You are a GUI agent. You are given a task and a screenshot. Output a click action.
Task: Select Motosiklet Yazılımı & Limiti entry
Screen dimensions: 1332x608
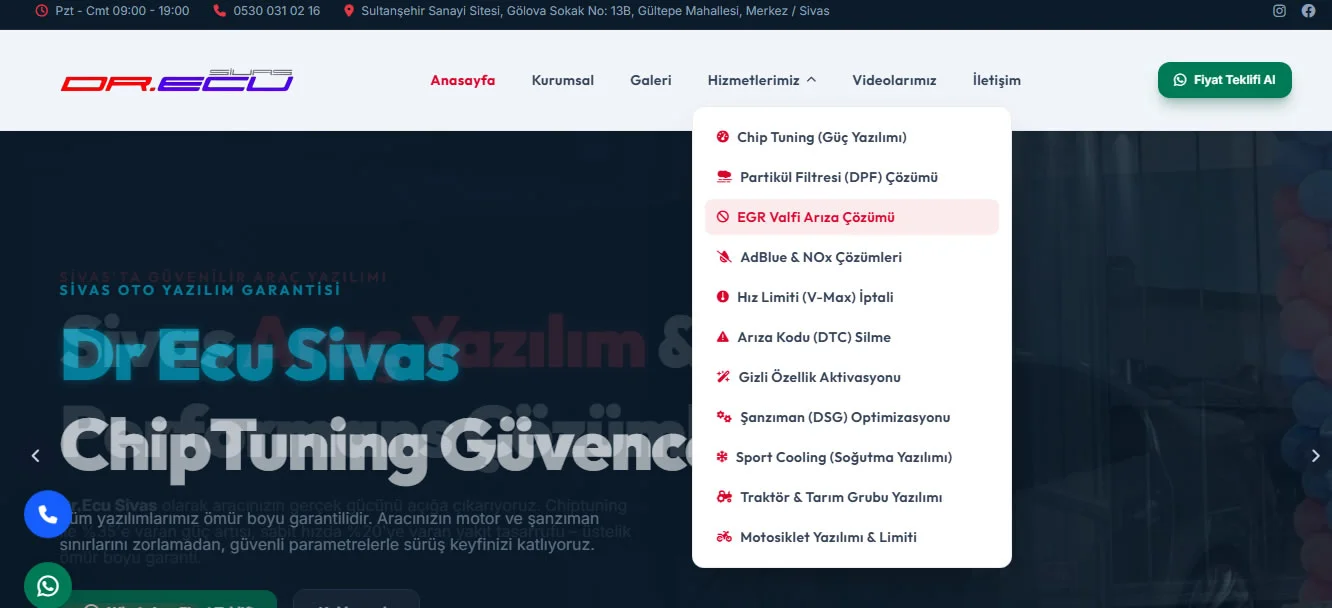point(852,537)
